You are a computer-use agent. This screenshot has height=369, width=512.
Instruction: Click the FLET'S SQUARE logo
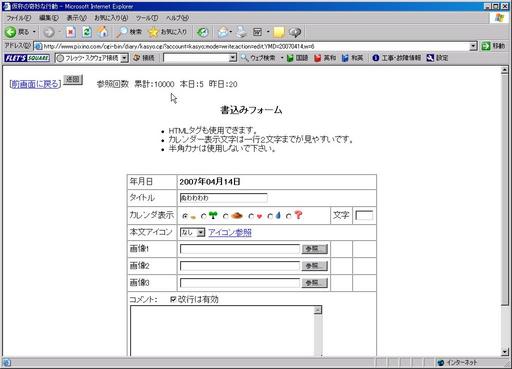[x=27, y=58]
